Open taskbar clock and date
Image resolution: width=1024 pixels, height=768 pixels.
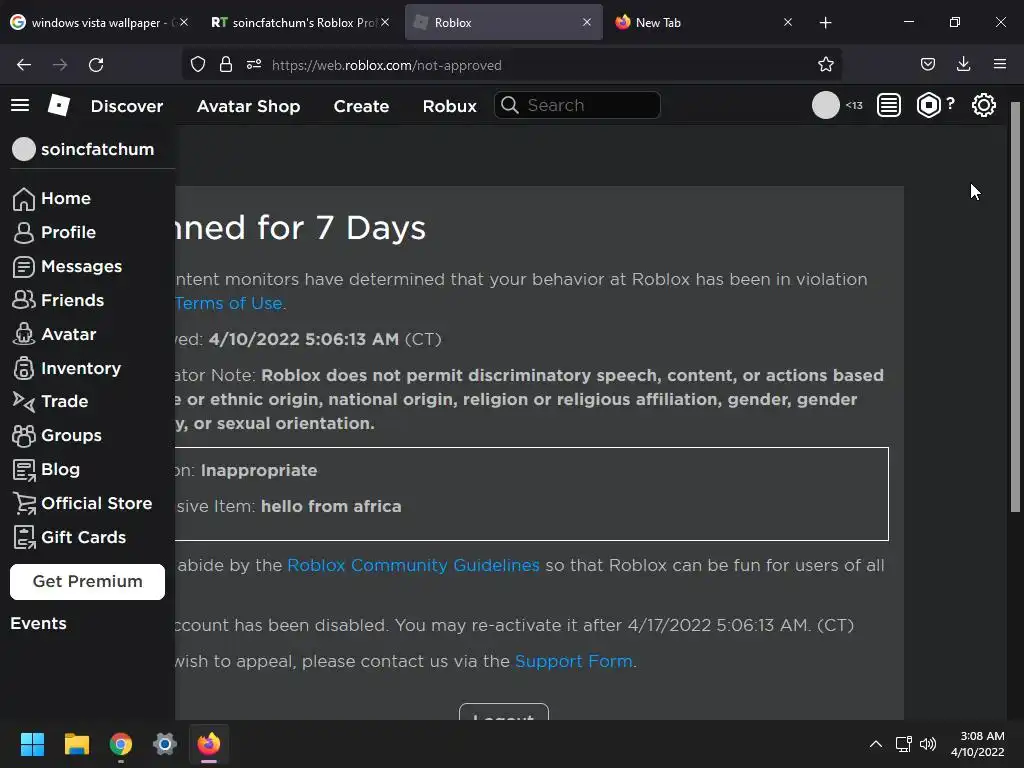click(x=978, y=744)
